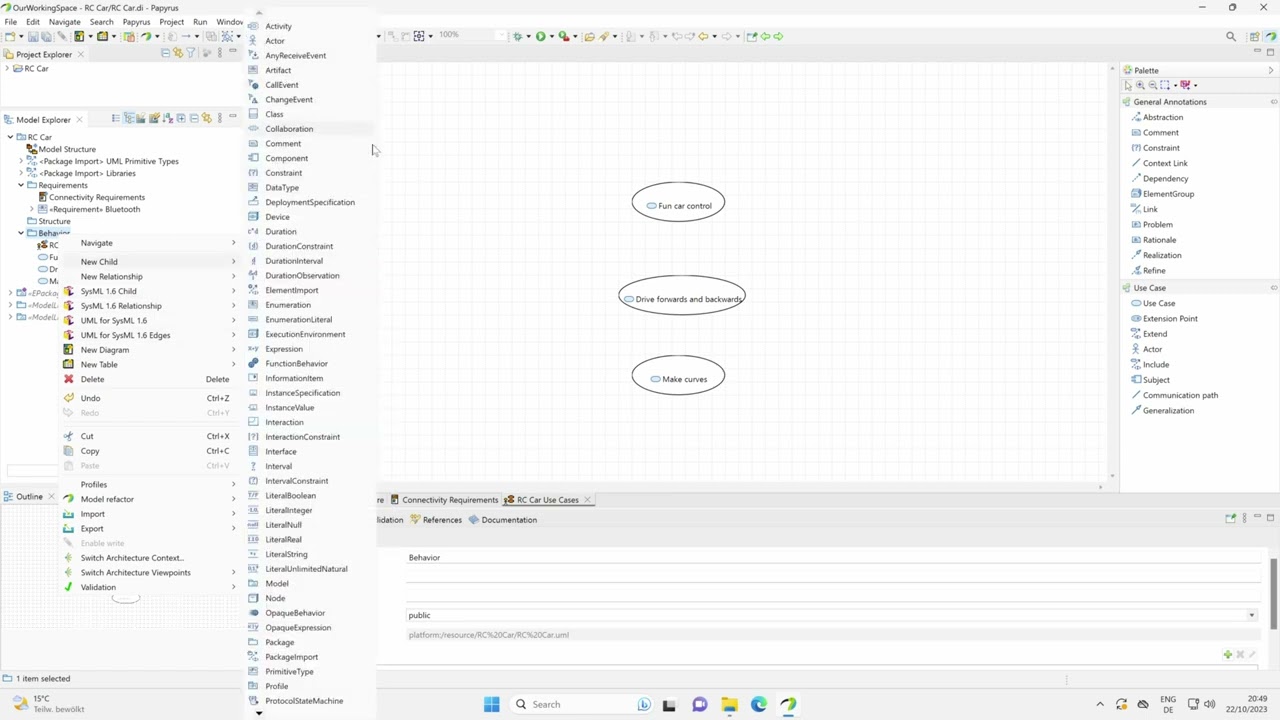Click Expand All in Model Explorer
Viewport: 1280px width, 720px height.
click(180, 119)
